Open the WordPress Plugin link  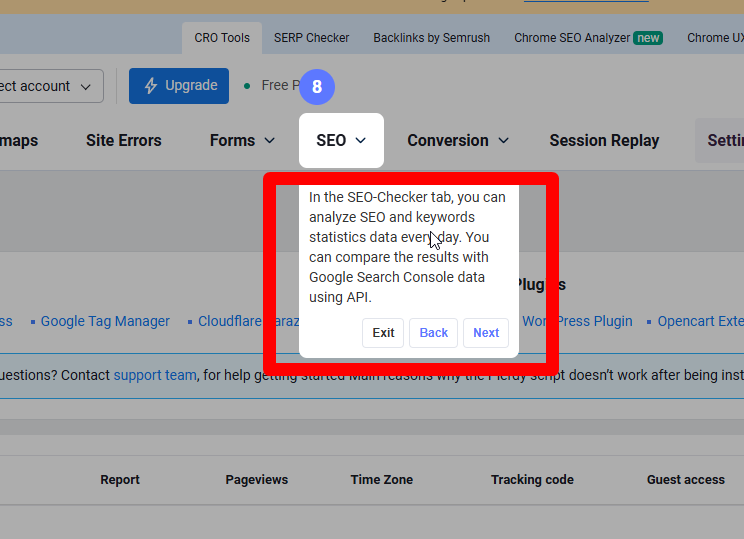pyautogui.click(x=577, y=321)
